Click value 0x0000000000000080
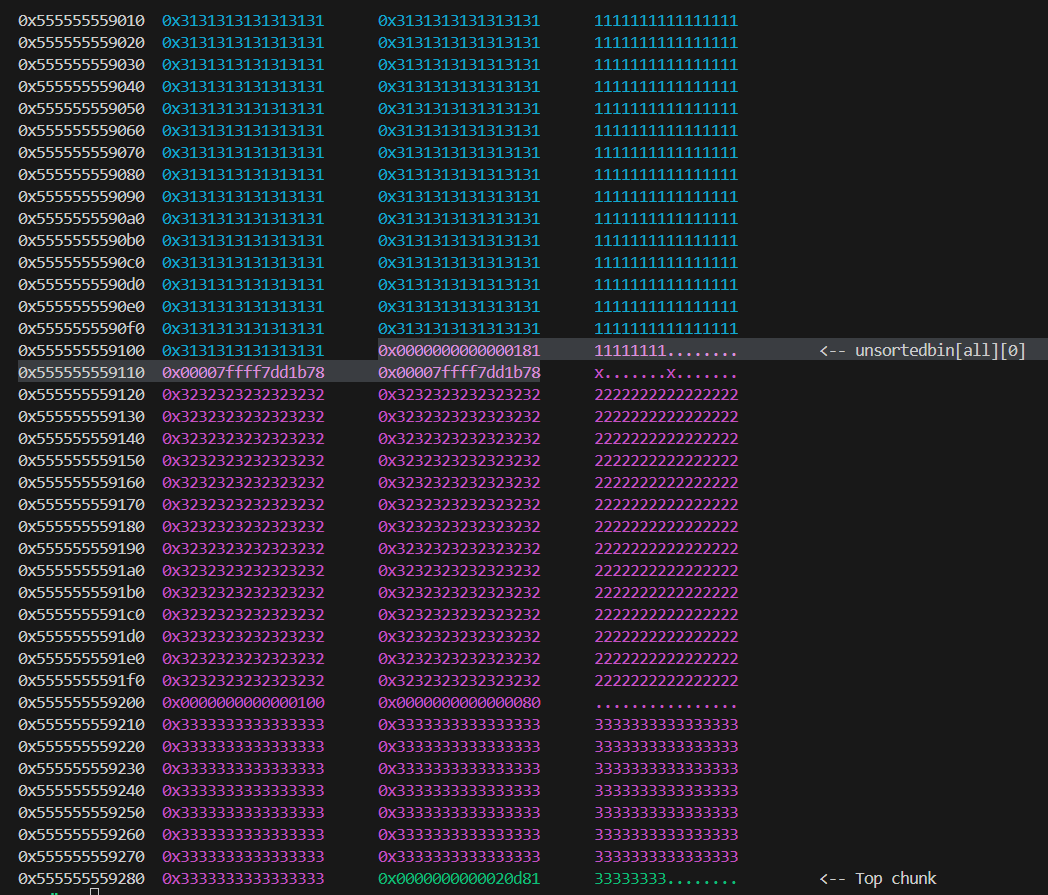The image size is (1048, 895). pyautogui.click(x=458, y=702)
